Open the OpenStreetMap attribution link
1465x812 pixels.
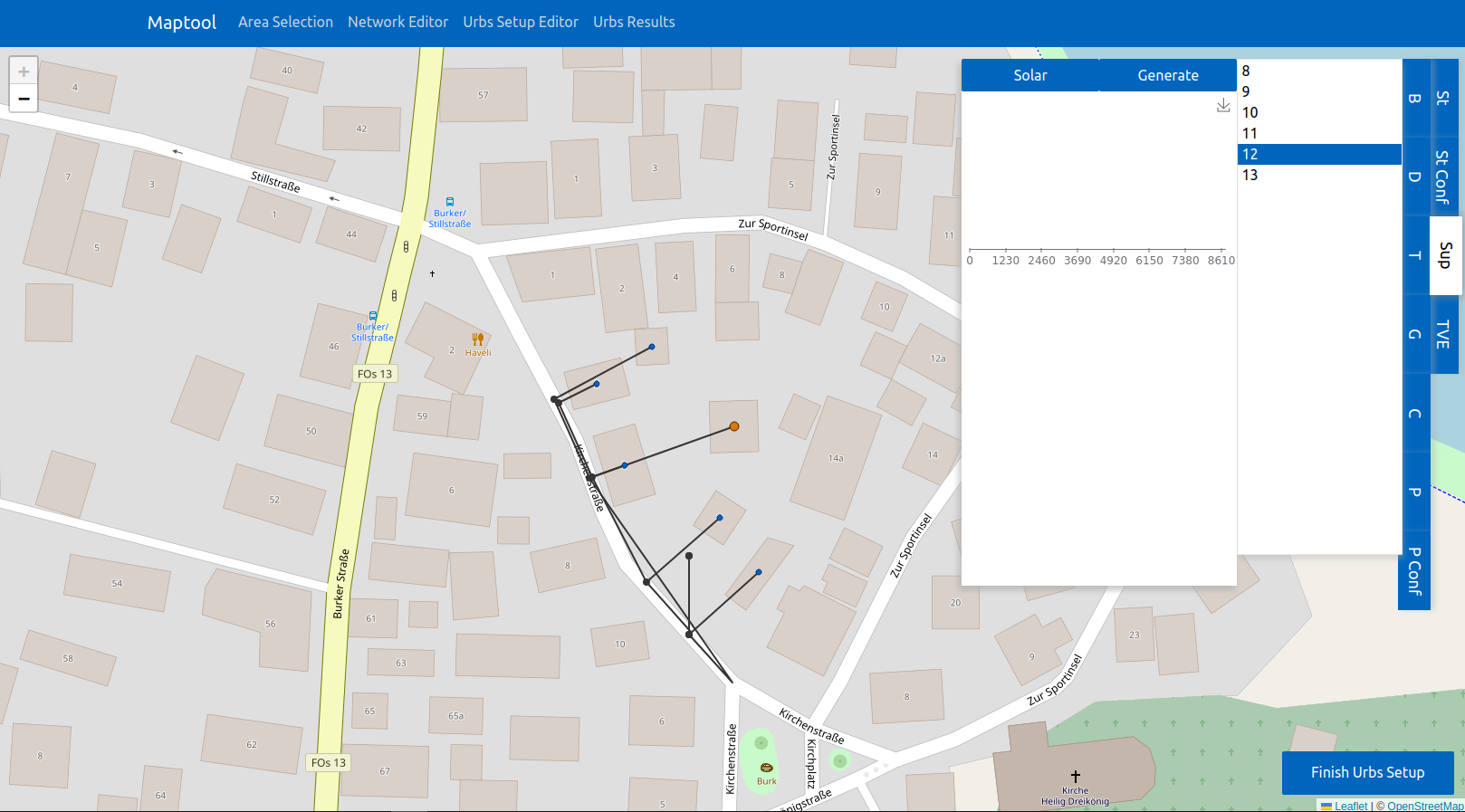tap(1425, 806)
